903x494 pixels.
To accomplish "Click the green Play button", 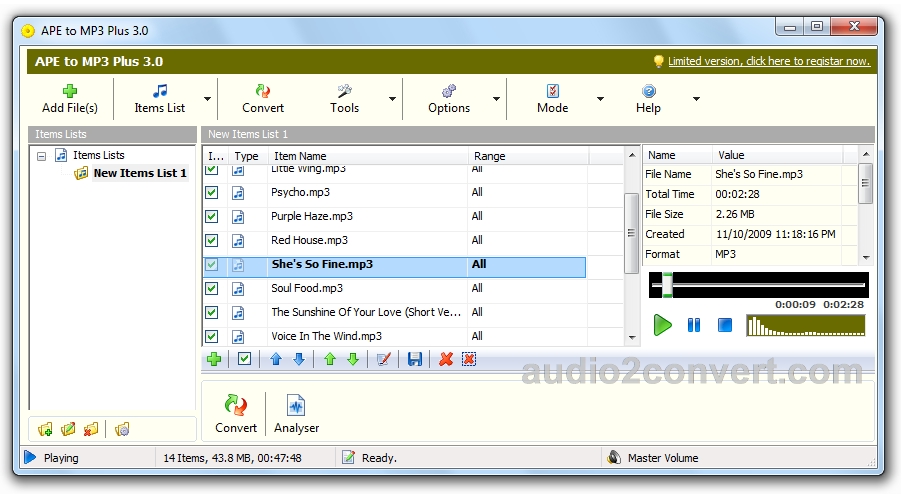I will [x=663, y=325].
